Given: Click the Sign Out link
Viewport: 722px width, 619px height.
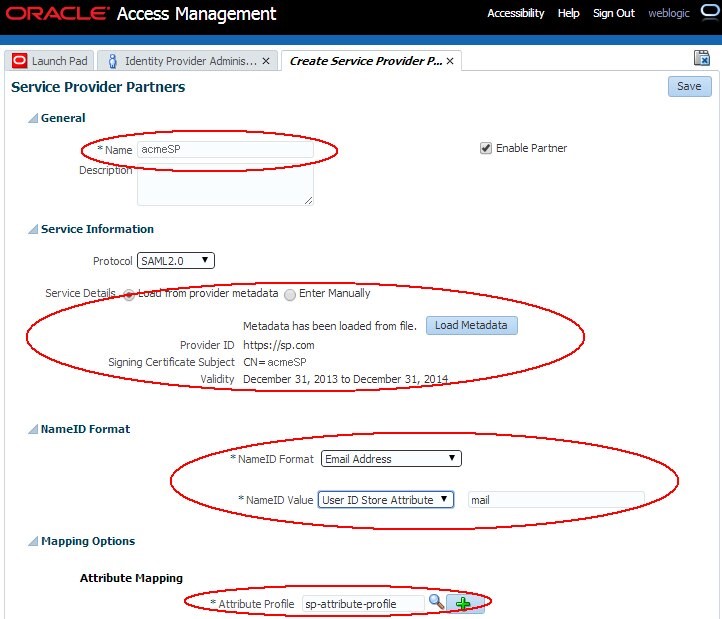Looking at the screenshot, I should [614, 13].
